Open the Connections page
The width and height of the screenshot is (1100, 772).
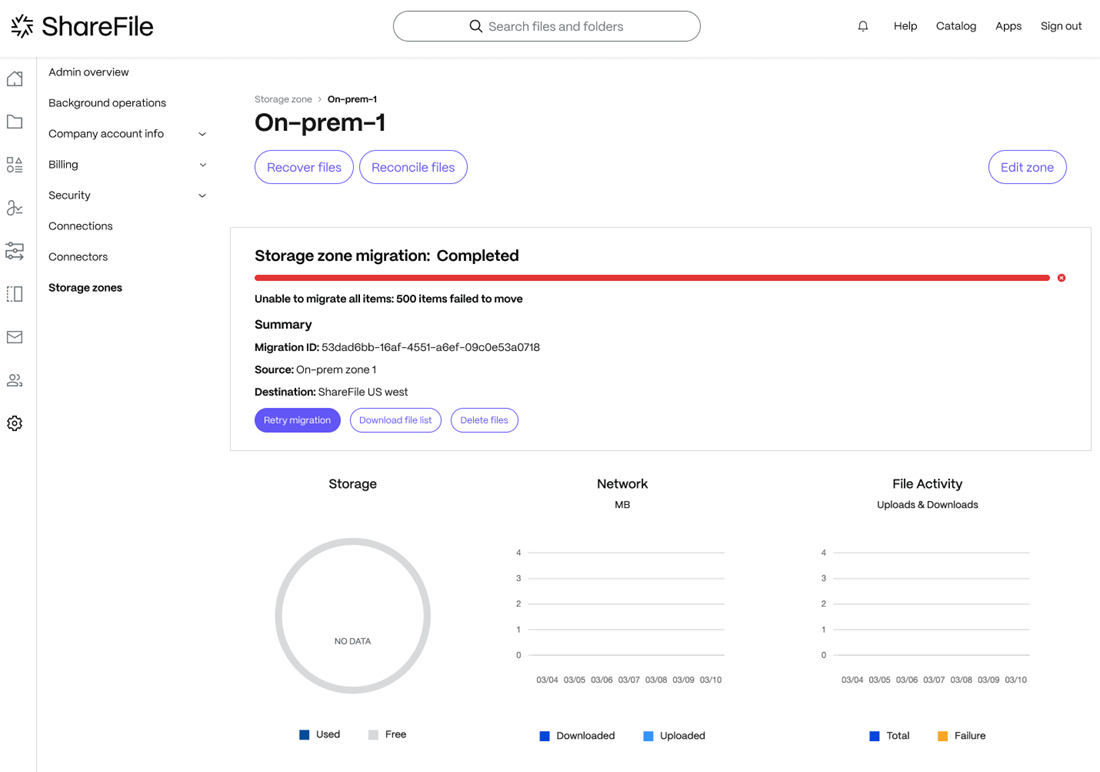click(x=81, y=226)
